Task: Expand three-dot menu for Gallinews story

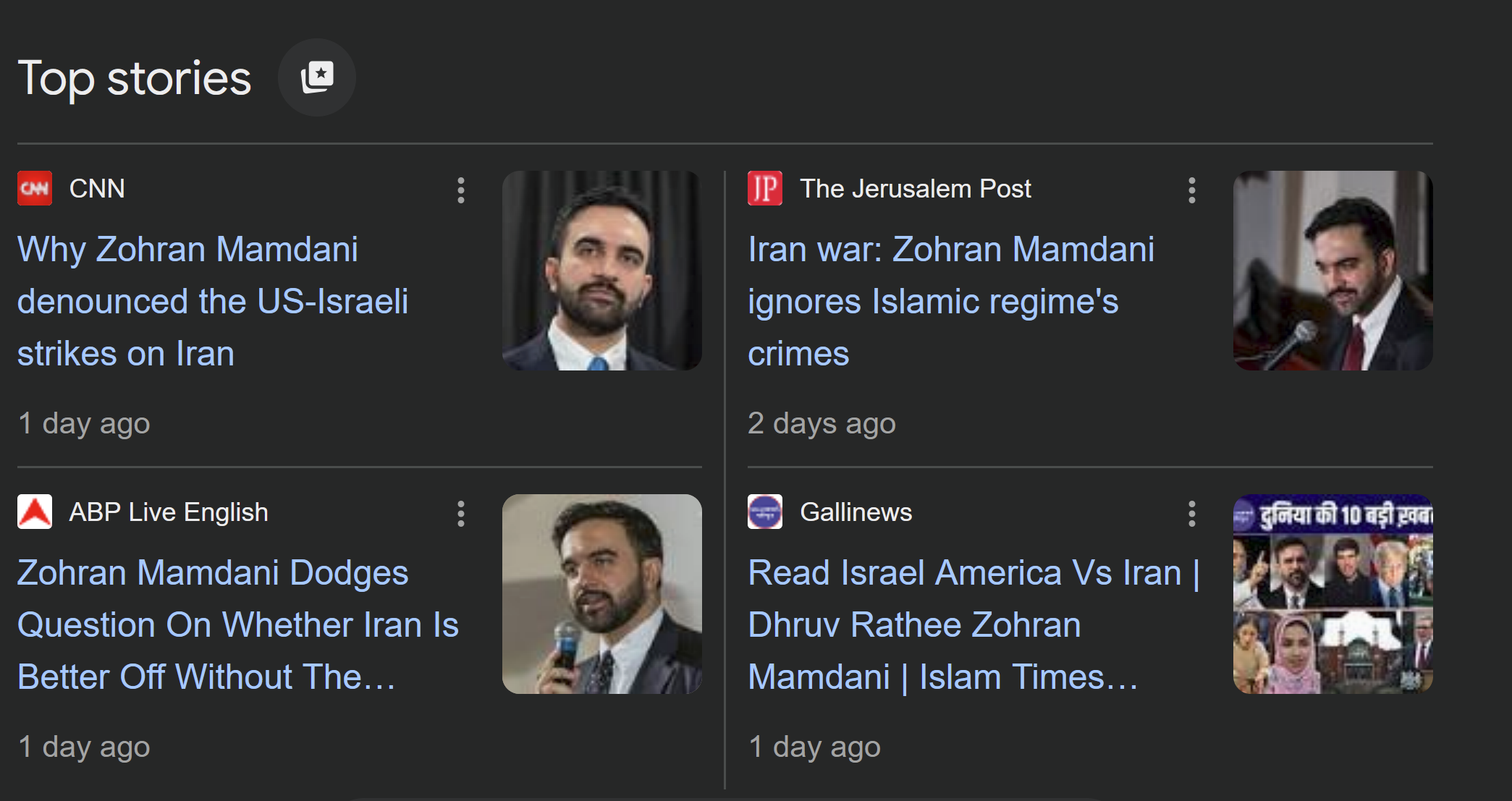Action: tap(1191, 514)
